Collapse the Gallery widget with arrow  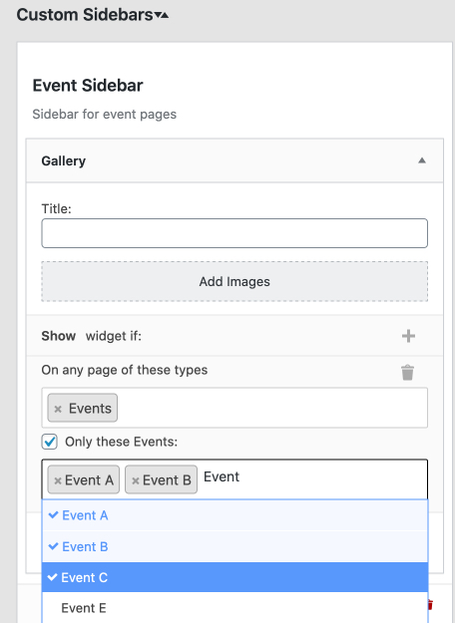coord(422,161)
